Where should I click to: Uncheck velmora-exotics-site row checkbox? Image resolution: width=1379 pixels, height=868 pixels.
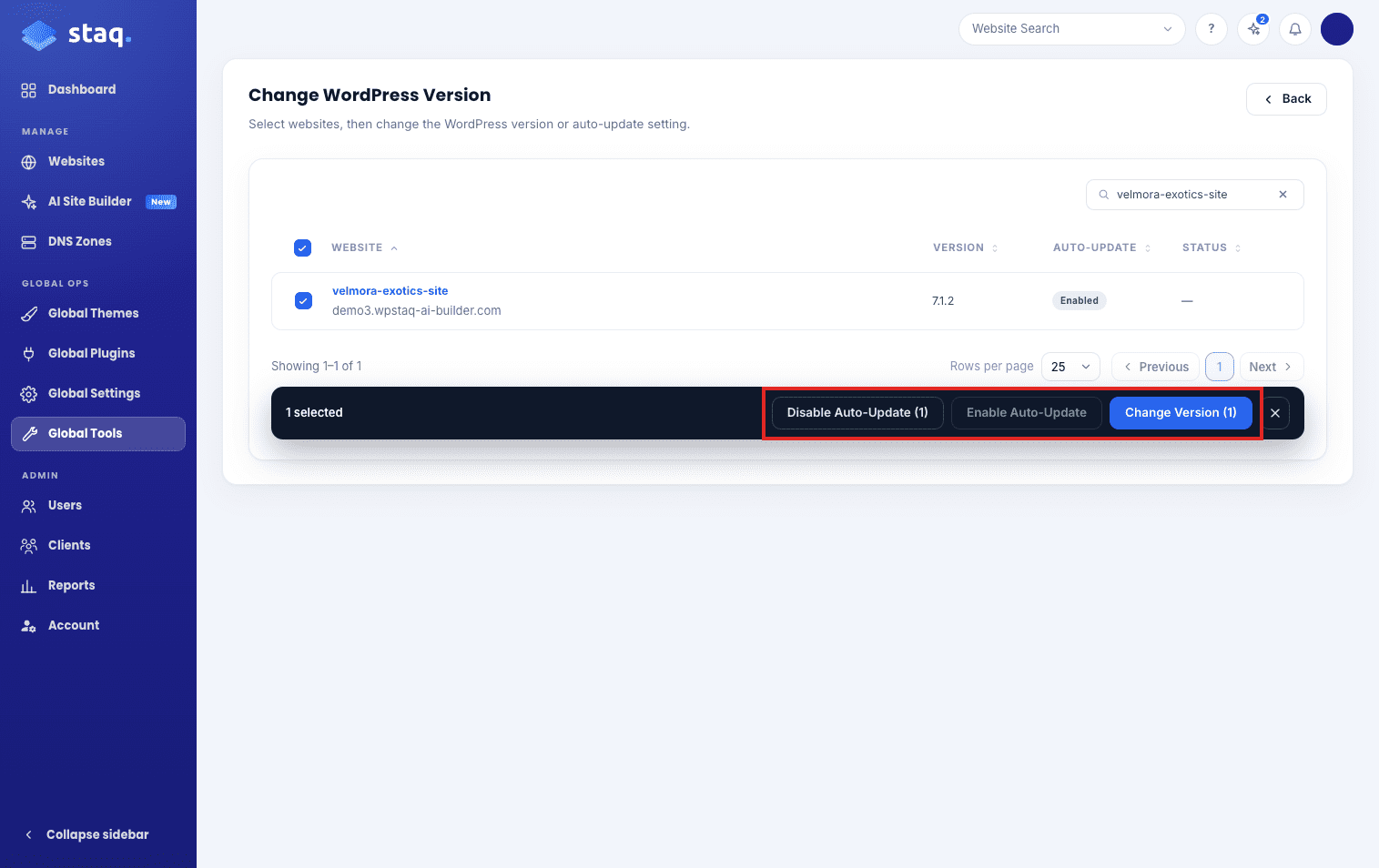click(304, 300)
